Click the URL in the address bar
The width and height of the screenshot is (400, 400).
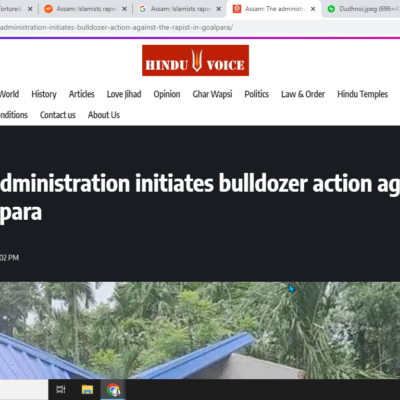(x=117, y=27)
